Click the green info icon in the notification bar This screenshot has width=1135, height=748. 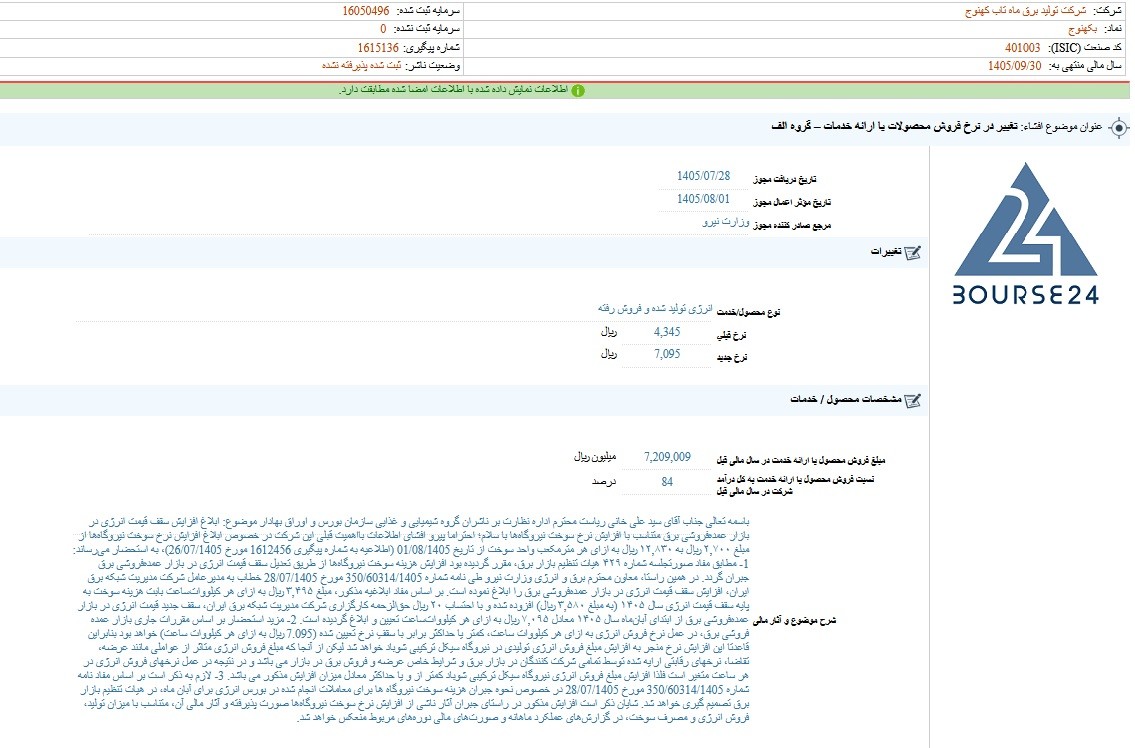[578, 91]
